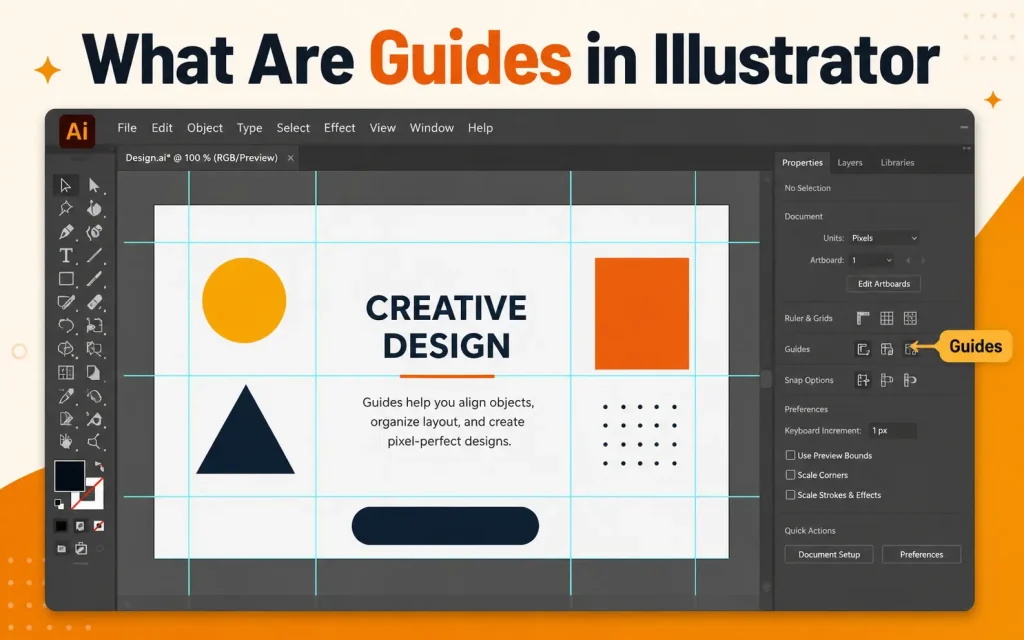The width and height of the screenshot is (1024, 640).
Task: Select the Direct Selection tool
Action: 94,185
